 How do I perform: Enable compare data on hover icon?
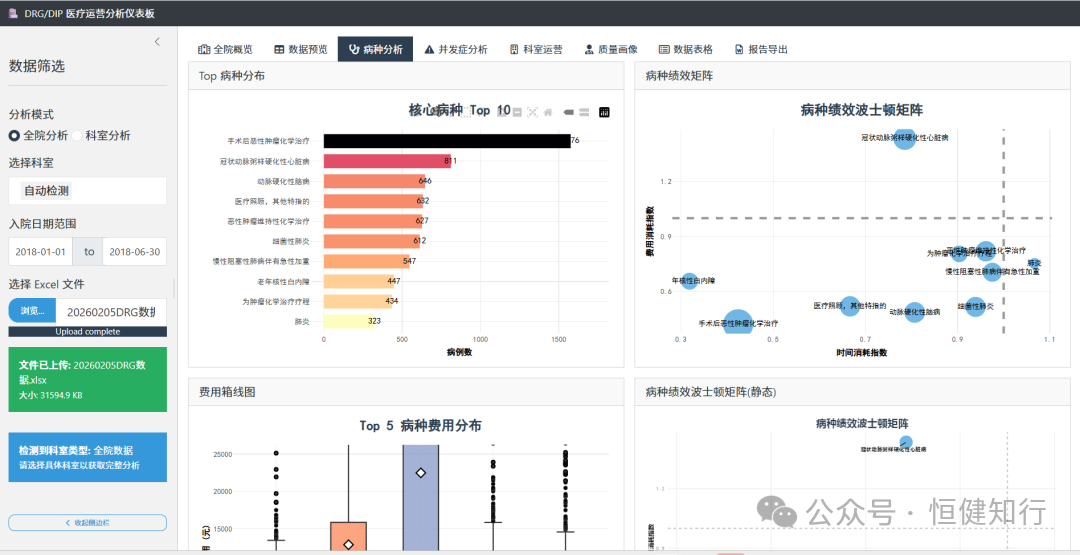pos(584,112)
